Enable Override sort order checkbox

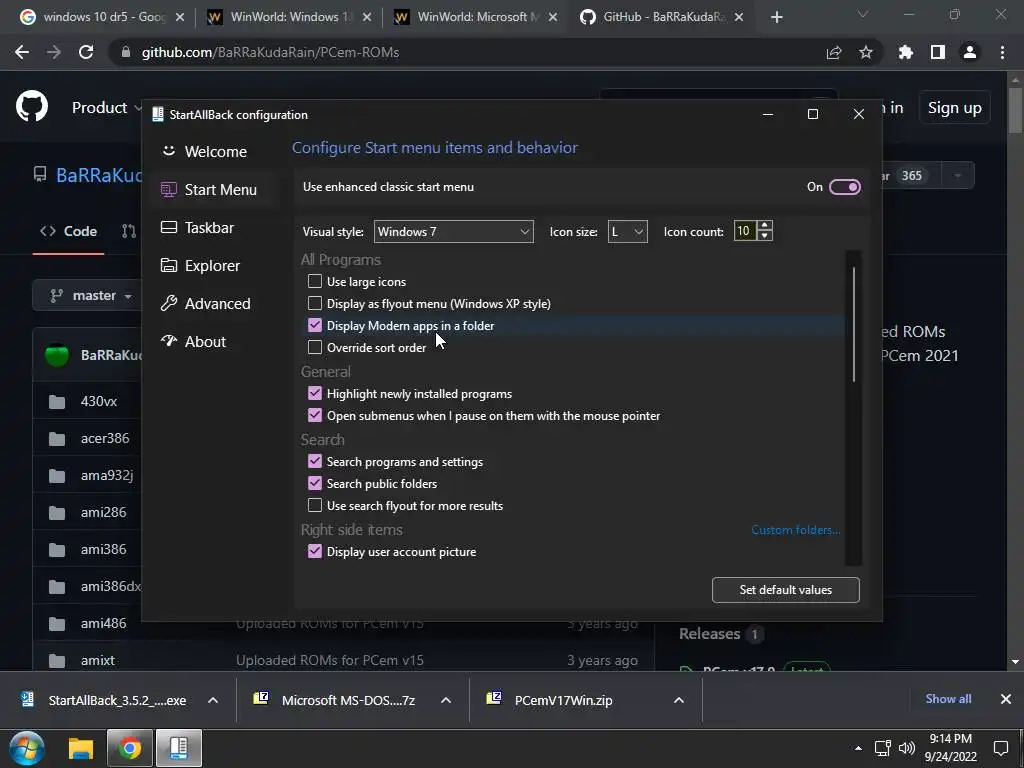pyautogui.click(x=315, y=347)
